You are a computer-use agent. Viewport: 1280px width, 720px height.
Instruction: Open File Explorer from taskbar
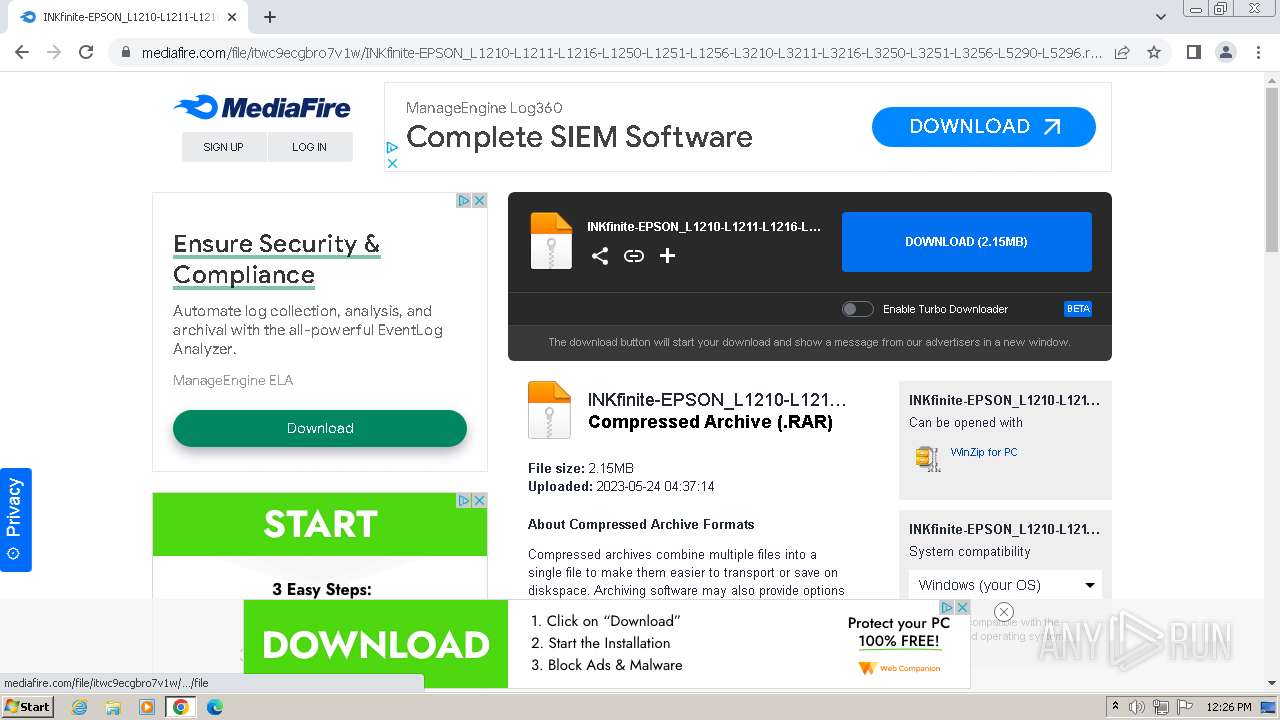tap(113, 707)
